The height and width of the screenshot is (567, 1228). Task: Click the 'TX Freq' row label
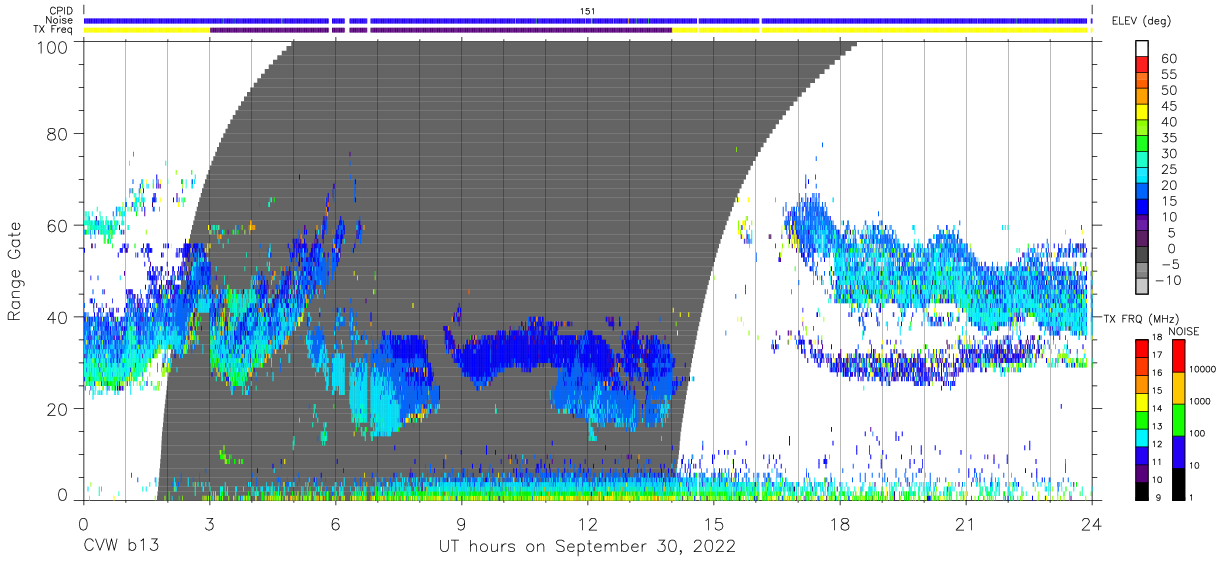coord(55,30)
